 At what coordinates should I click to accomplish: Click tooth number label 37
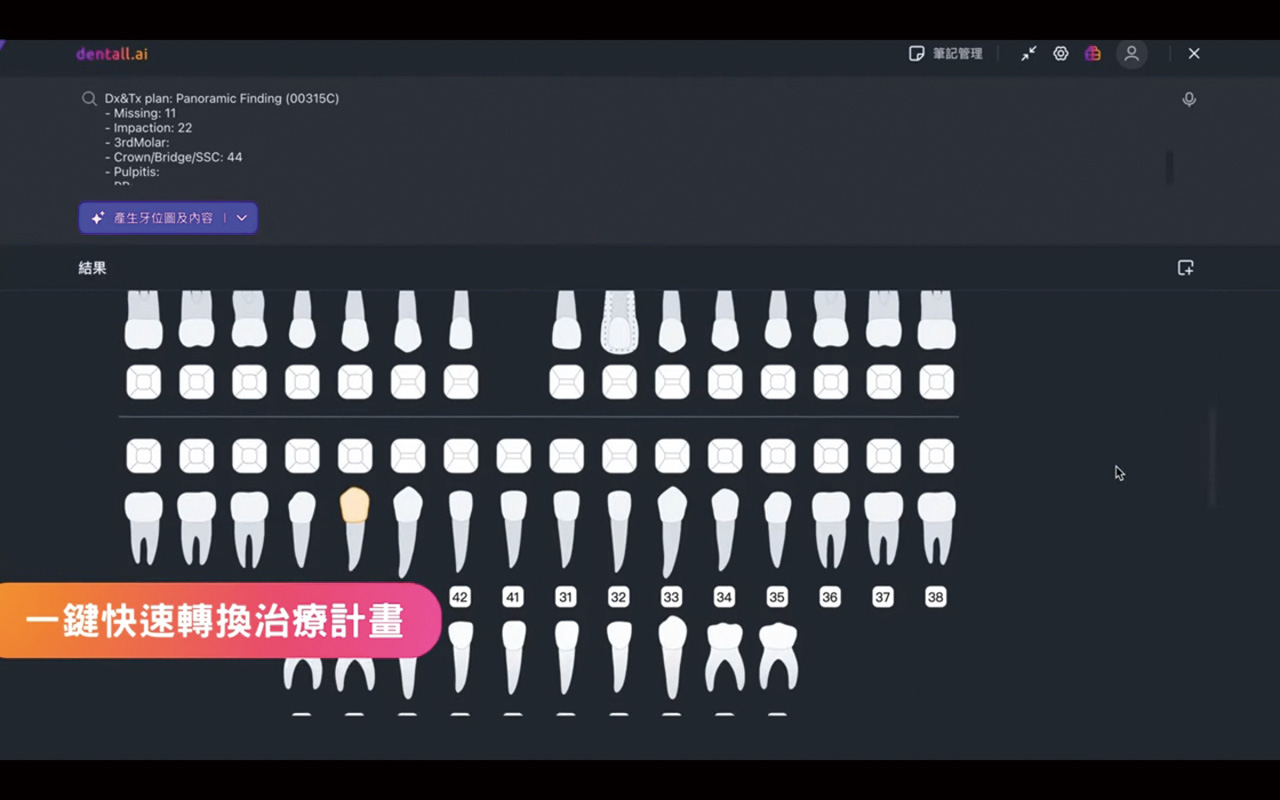coord(883,597)
